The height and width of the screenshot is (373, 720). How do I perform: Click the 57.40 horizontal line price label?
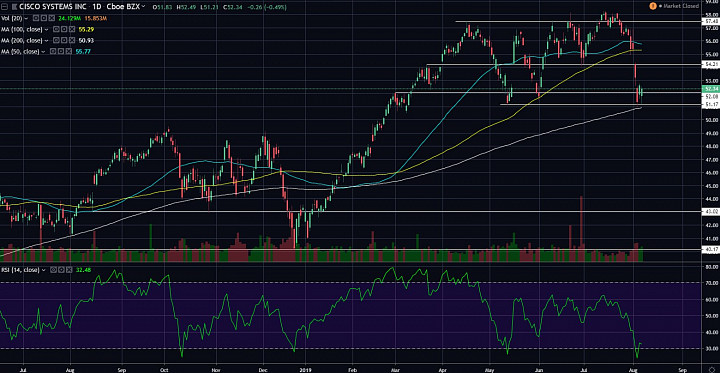(710, 22)
